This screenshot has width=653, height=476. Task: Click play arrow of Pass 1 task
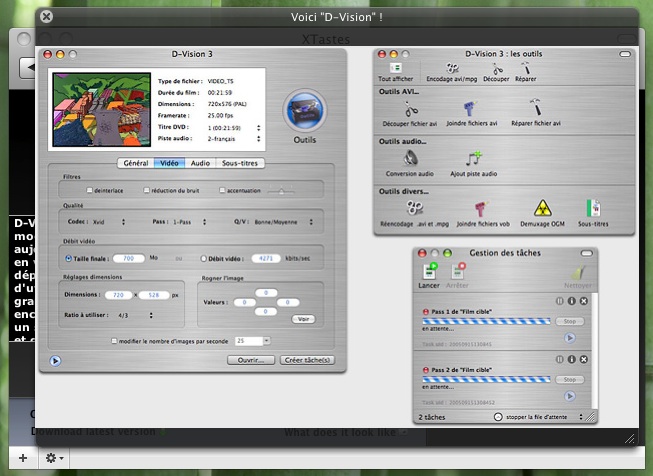(570, 338)
